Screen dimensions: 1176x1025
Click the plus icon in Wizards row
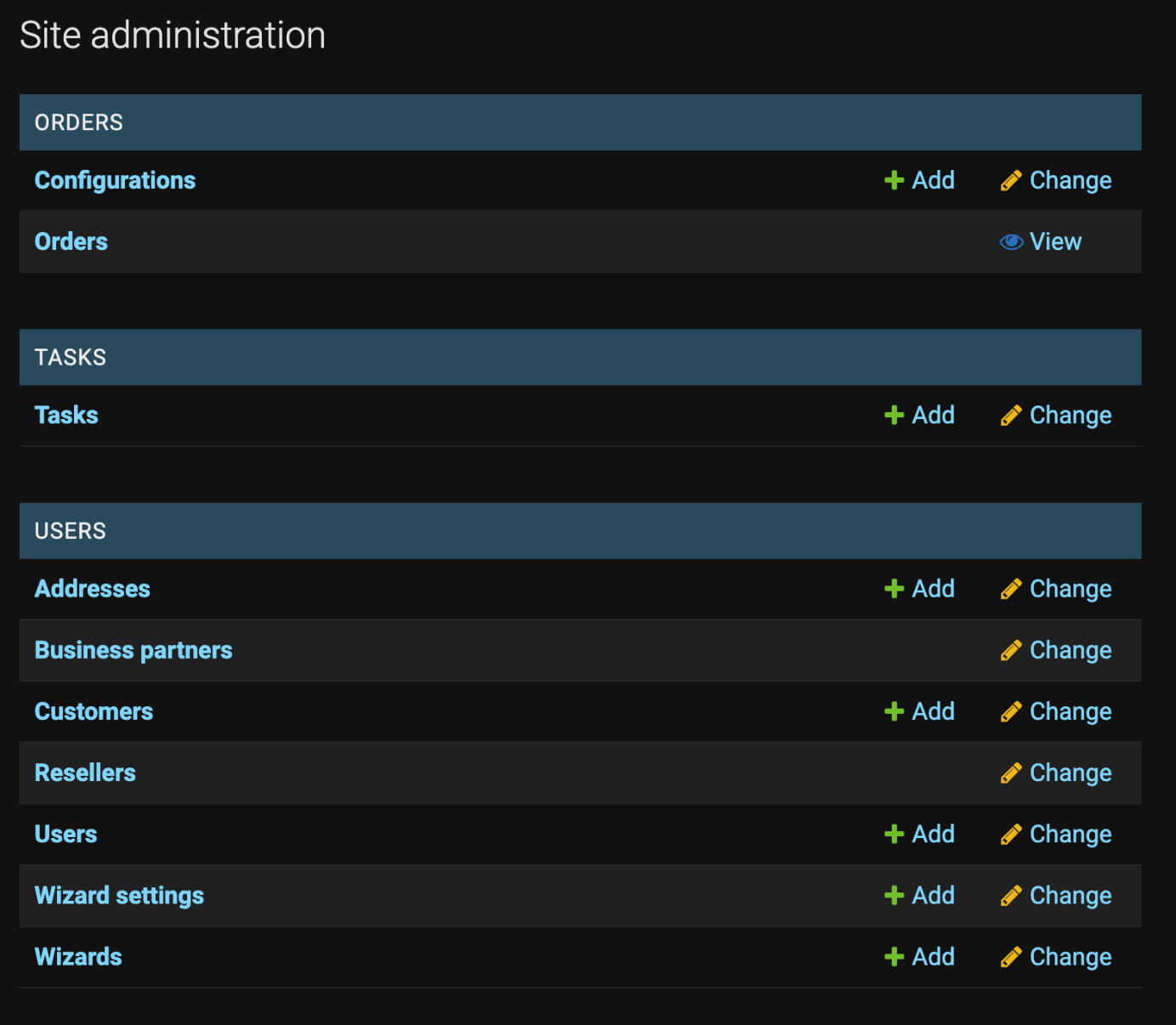pos(894,956)
